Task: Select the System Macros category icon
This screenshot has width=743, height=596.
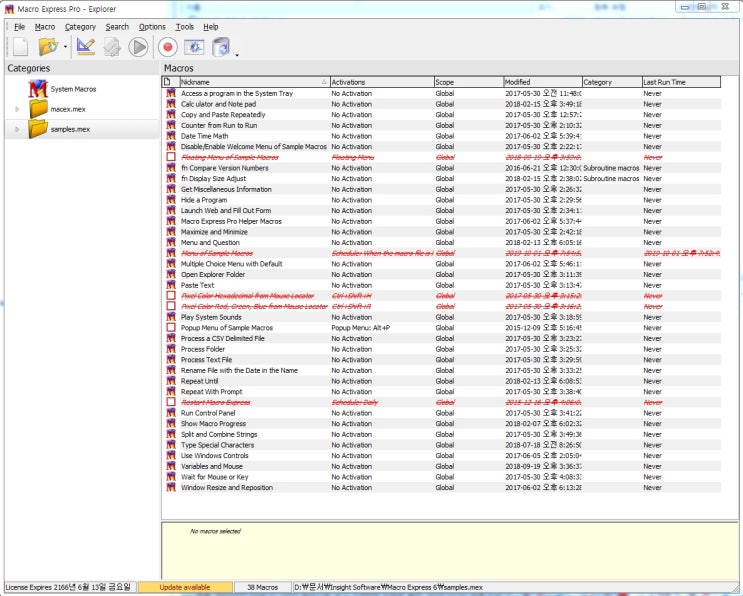Action: pyautogui.click(x=38, y=89)
